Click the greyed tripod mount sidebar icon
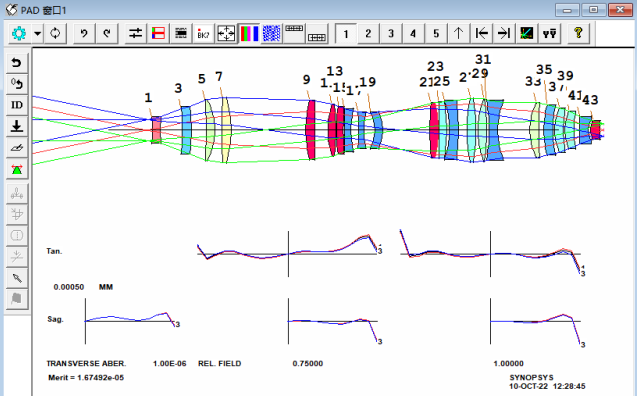Screen dimensions: 637x396 [17, 193]
